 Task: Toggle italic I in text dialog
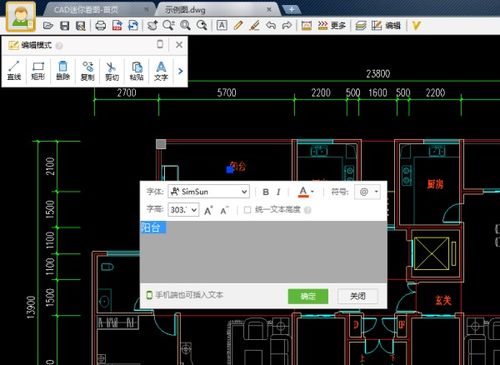pos(278,192)
